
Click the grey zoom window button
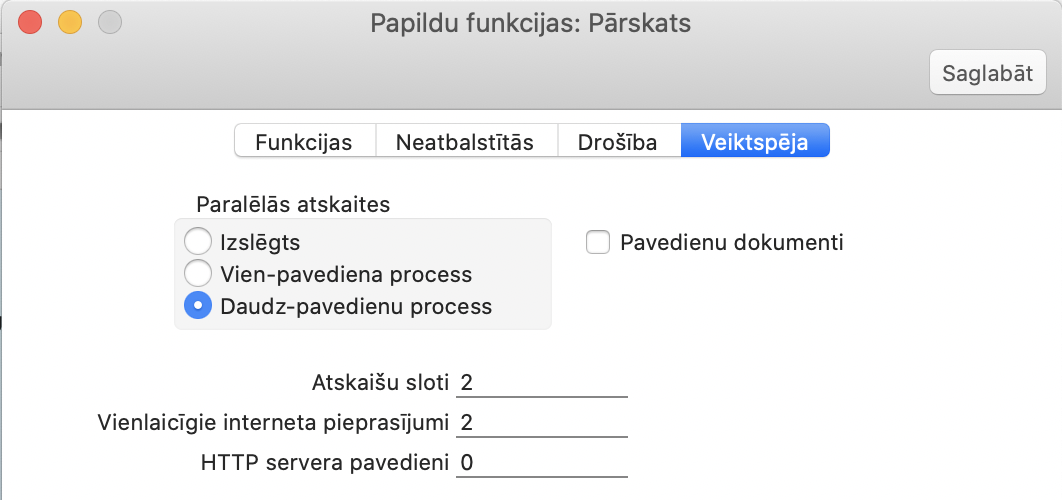click(x=109, y=22)
